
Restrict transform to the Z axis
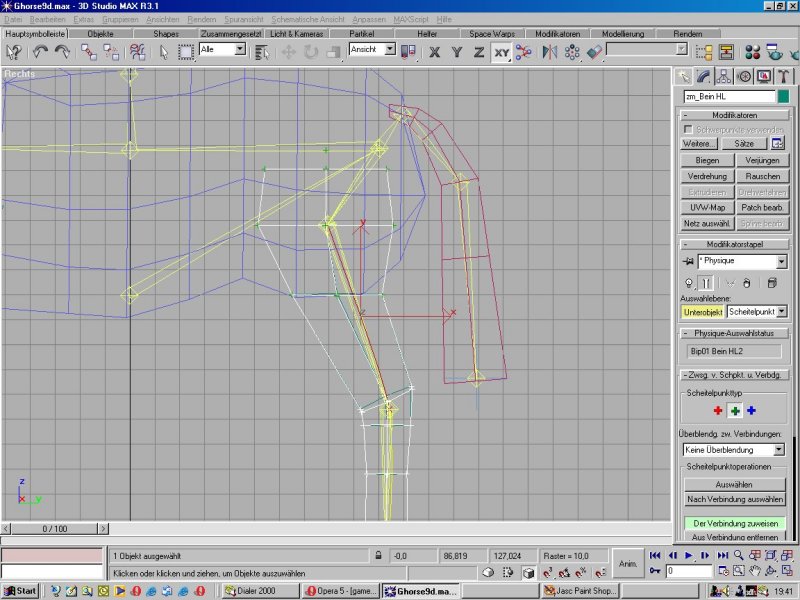[479, 51]
